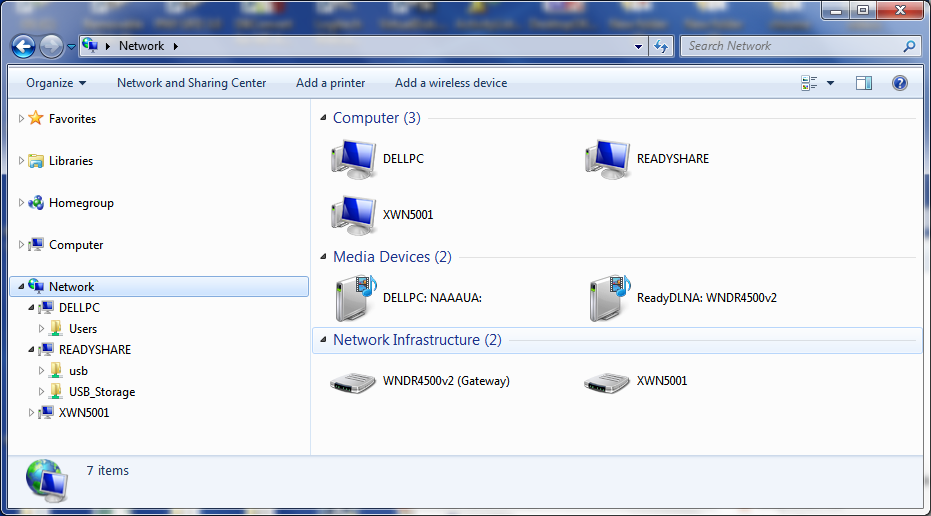Open the breadcrumb arrow after Network

click(x=176, y=46)
